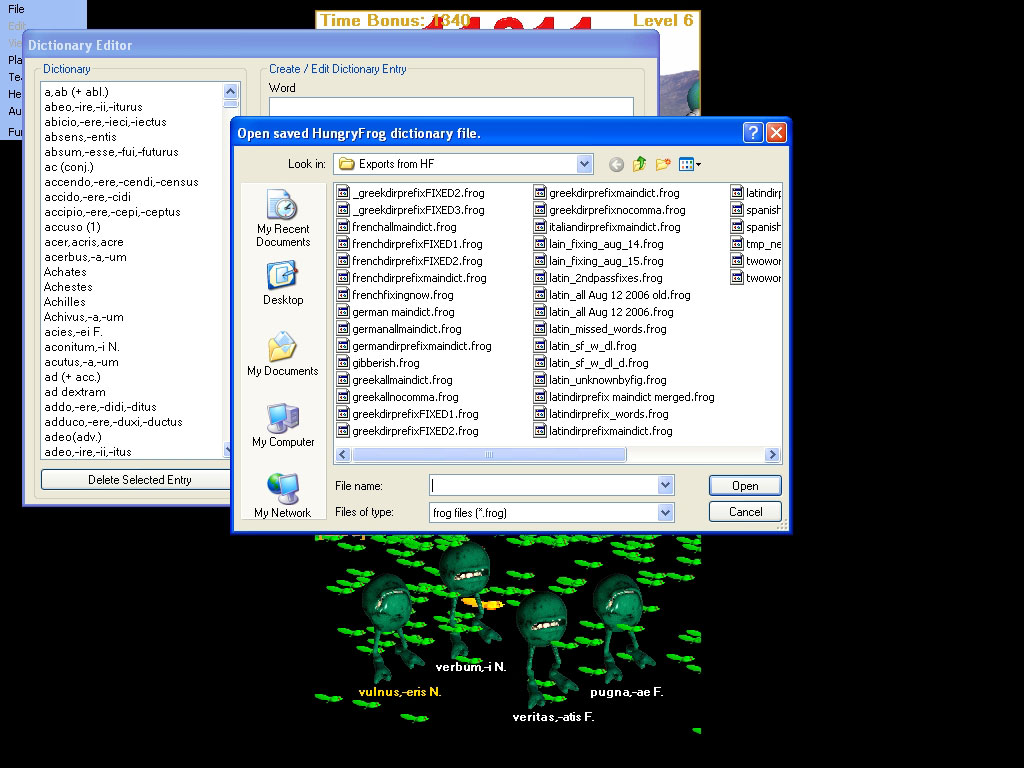
Task: Click right arrow of horizontal file list scrollbar
Action: point(772,455)
